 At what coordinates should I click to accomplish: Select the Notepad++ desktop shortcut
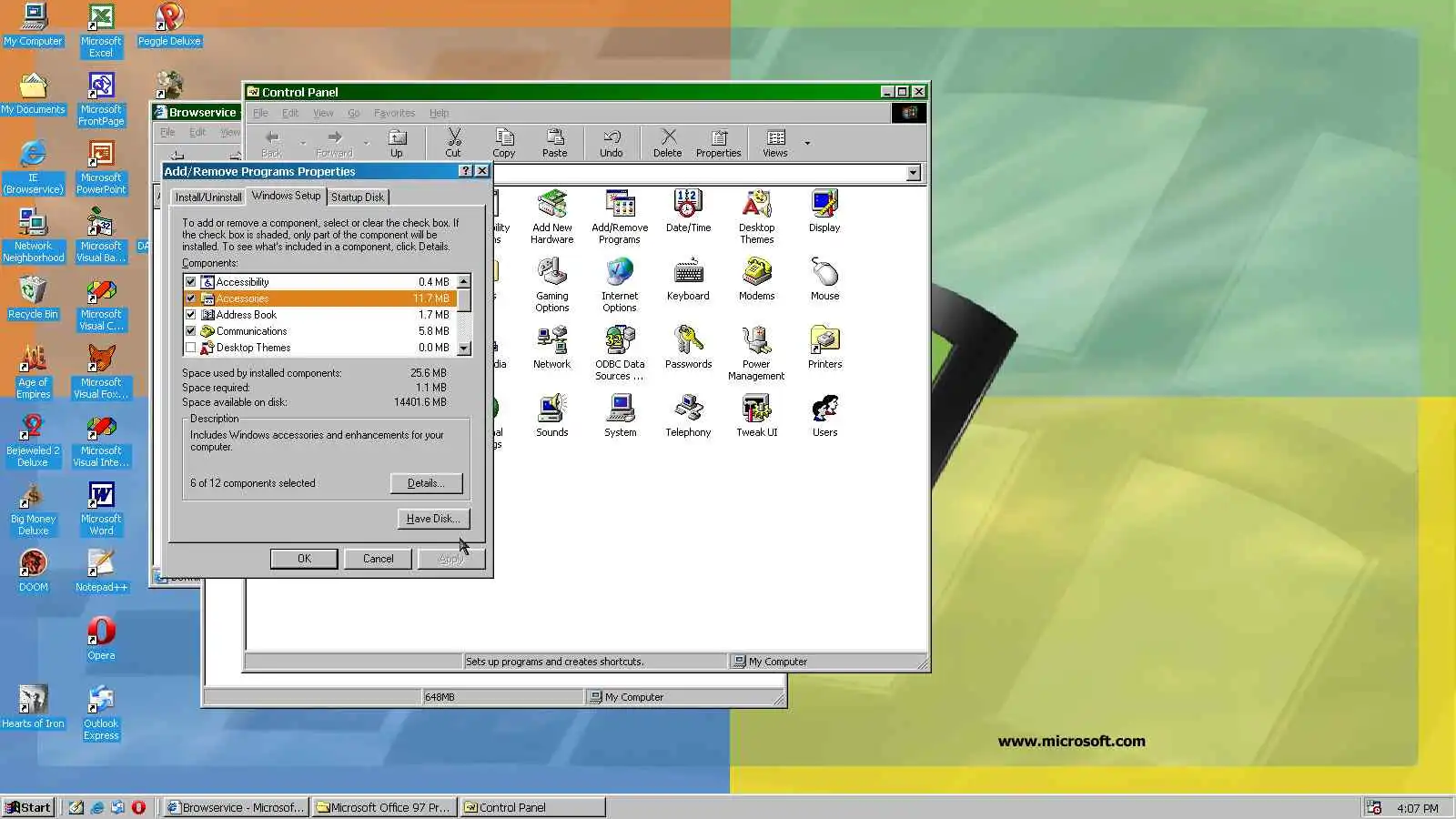point(101,571)
